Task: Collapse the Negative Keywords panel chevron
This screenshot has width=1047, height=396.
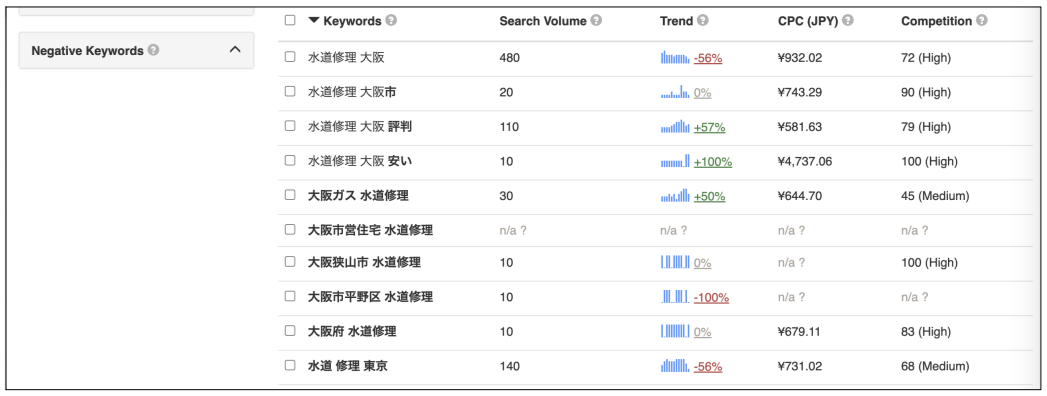Action: point(235,49)
